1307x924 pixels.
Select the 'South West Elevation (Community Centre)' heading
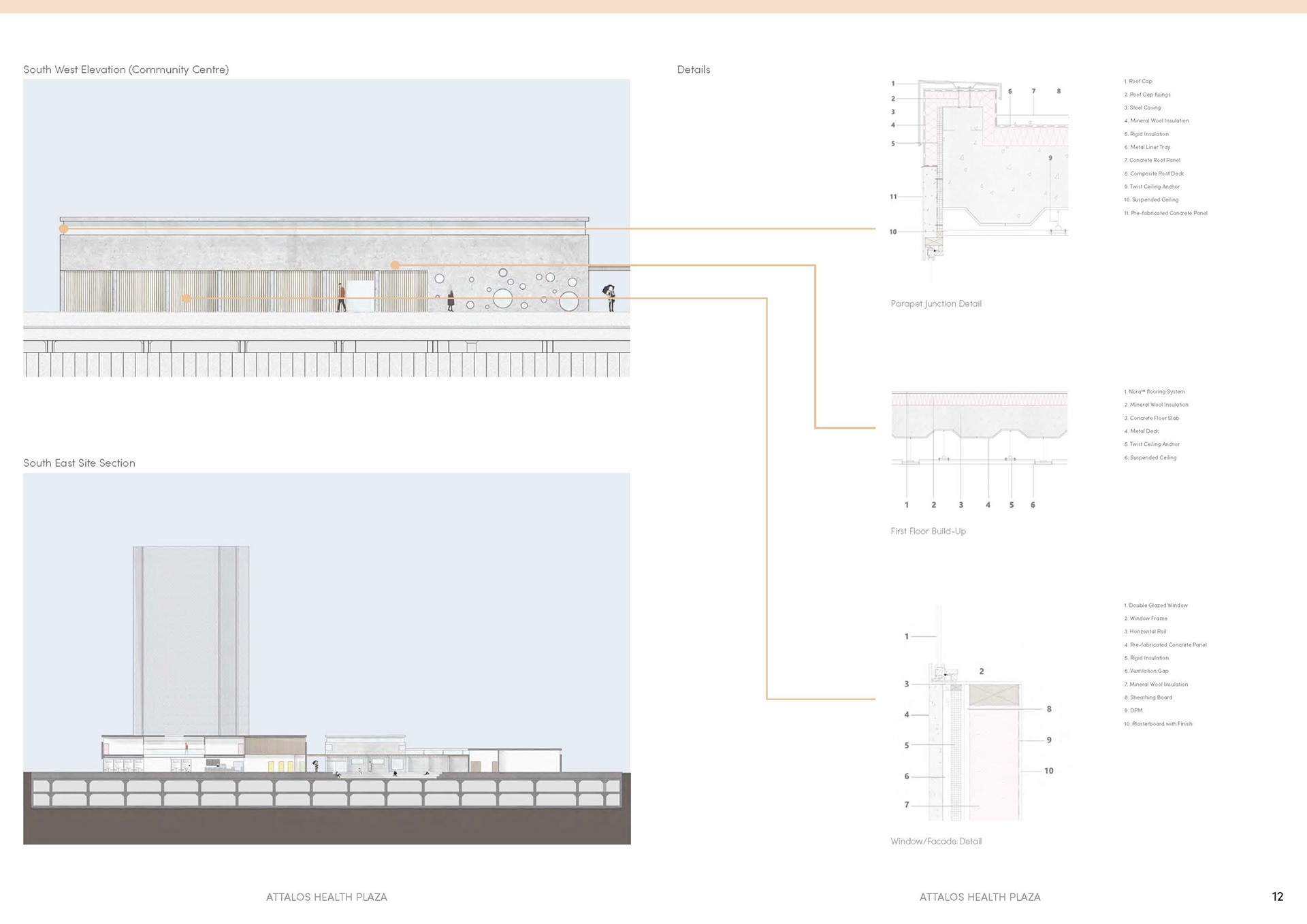pyautogui.click(x=126, y=69)
